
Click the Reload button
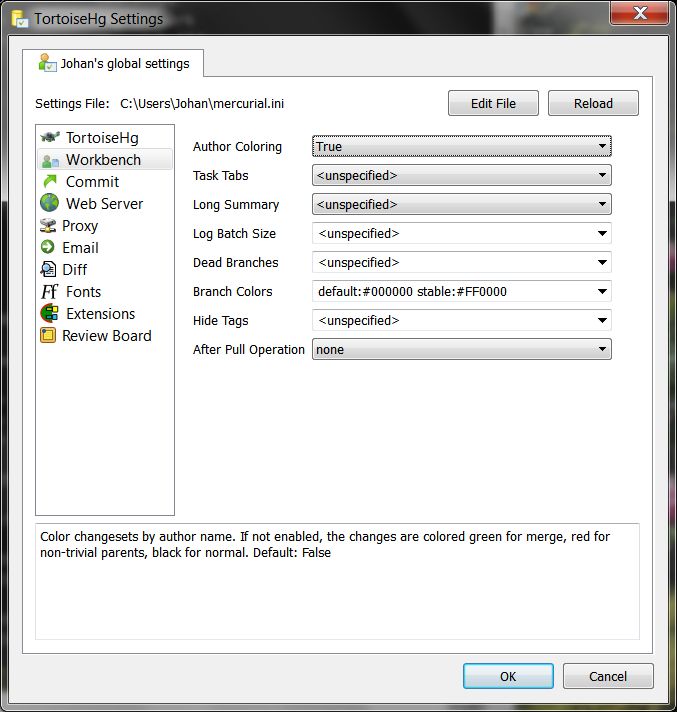(x=593, y=103)
